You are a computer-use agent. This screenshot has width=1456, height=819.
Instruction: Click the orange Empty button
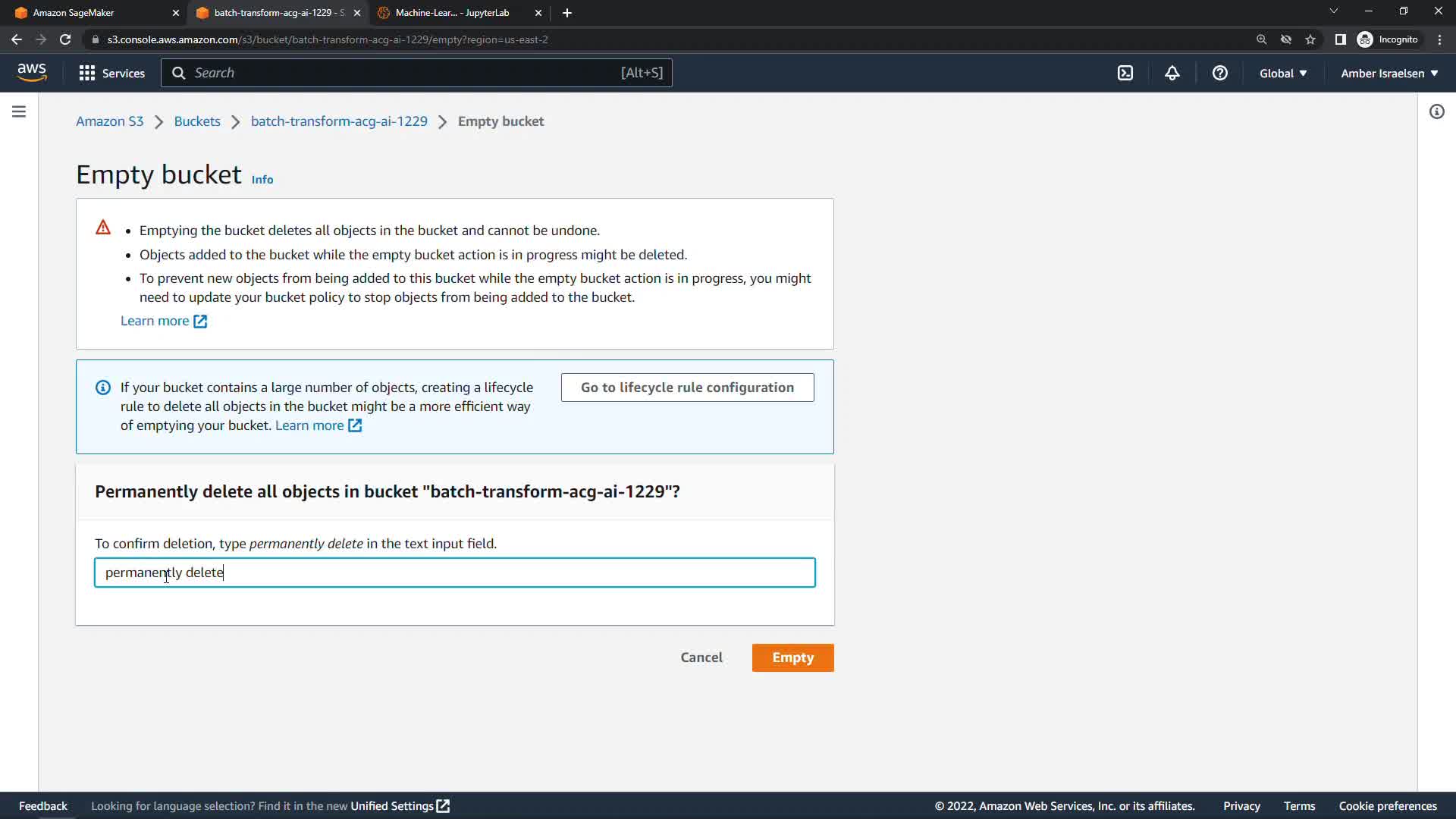[792, 657]
